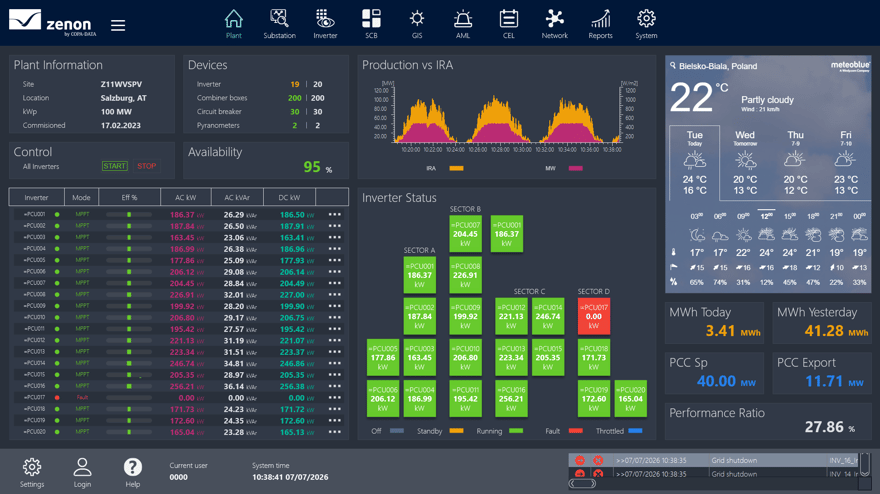Click the first alarm's red status icon
Screen dimensions: 880x494
coord(580,460)
